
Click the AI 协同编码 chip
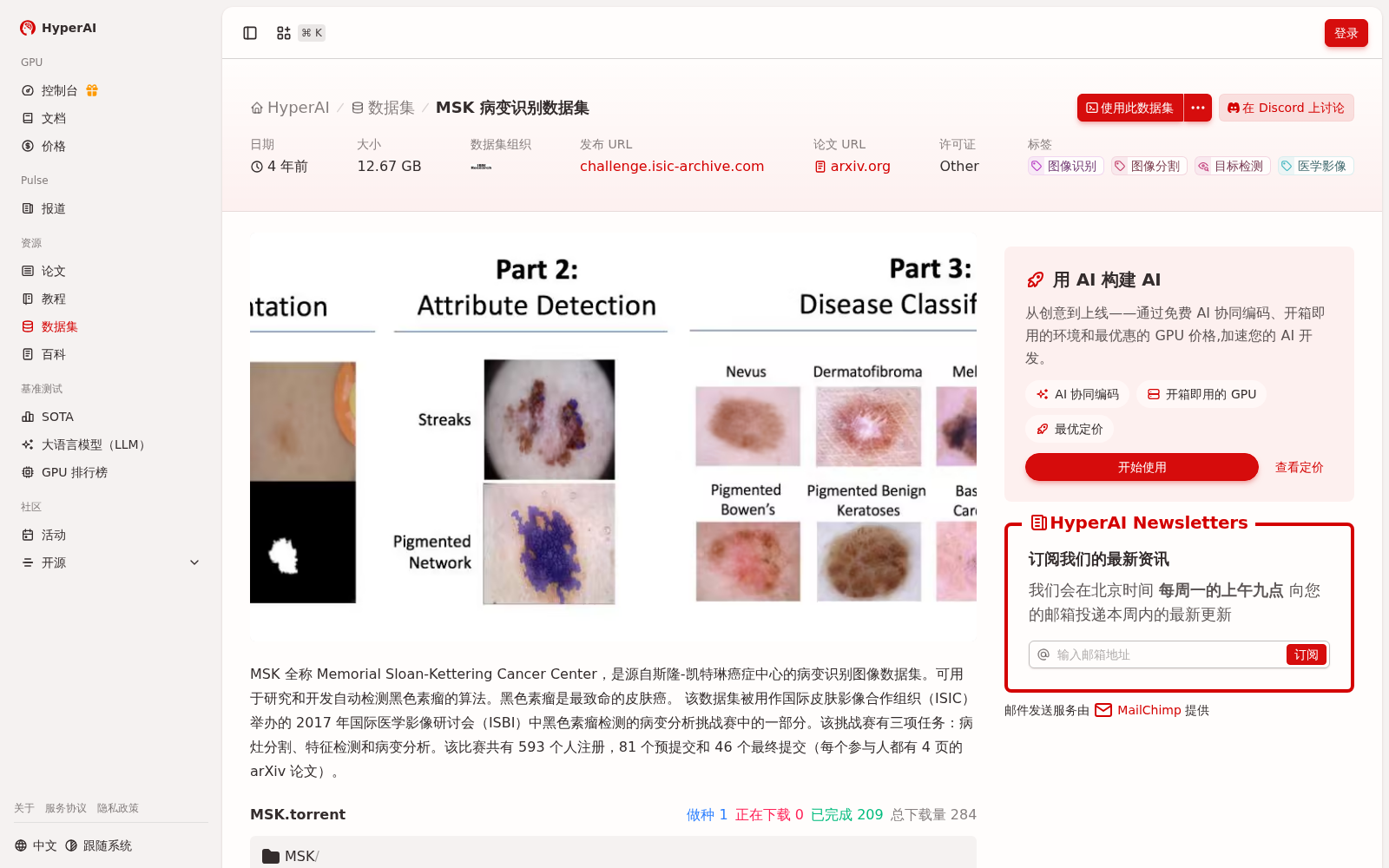point(1077,394)
